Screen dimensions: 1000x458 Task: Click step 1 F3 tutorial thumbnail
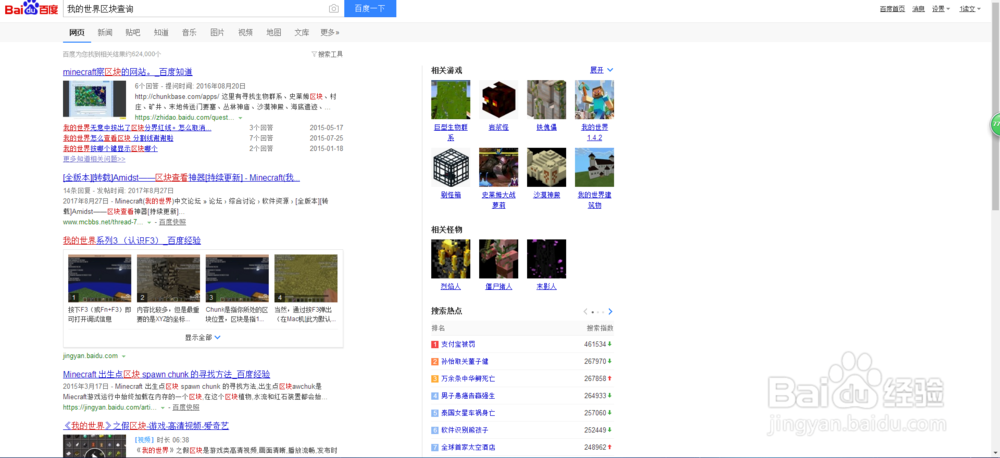point(99,278)
